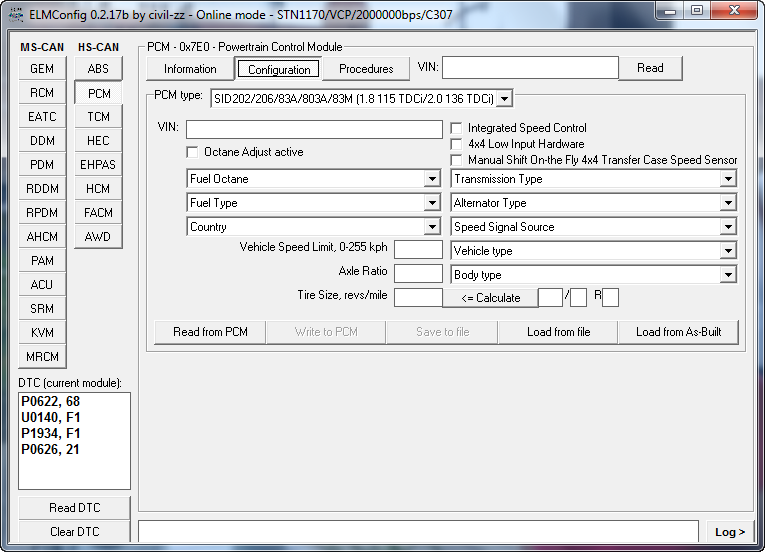Image resolution: width=765 pixels, height=552 pixels.
Task: Select the GEM module
Action: [x=42, y=69]
